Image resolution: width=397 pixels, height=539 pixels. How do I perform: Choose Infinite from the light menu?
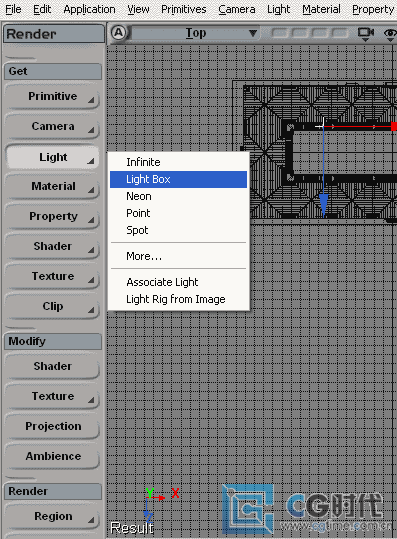[x=178, y=162]
